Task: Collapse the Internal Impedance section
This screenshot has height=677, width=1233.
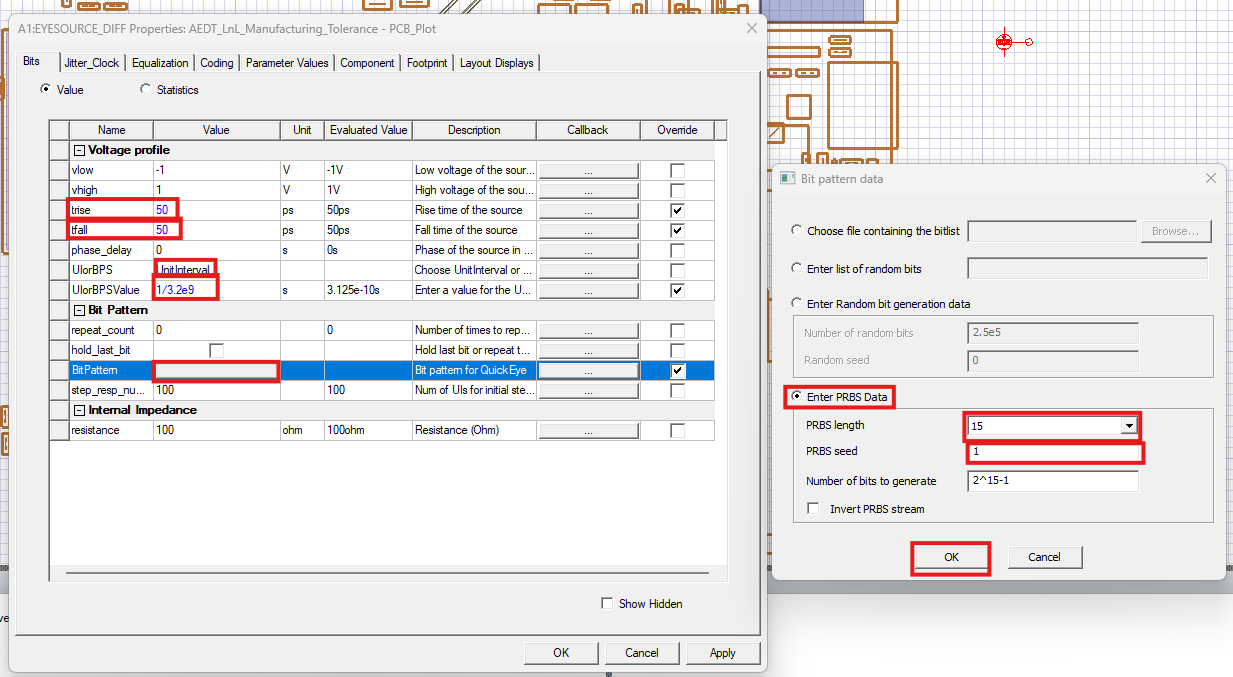Action: [80, 410]
